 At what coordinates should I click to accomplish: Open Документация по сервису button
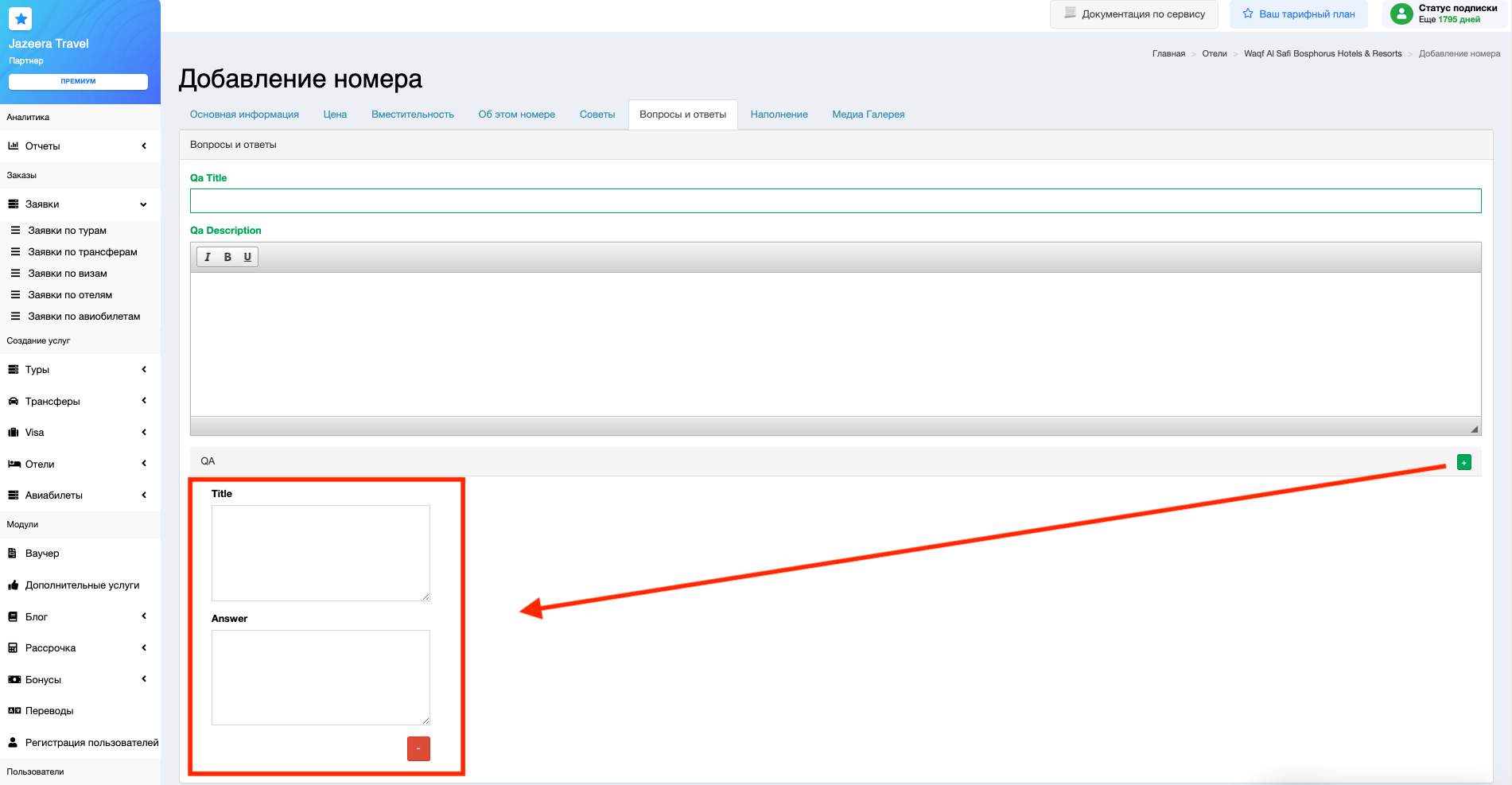pyautogui.click(x=1134, y=14)
